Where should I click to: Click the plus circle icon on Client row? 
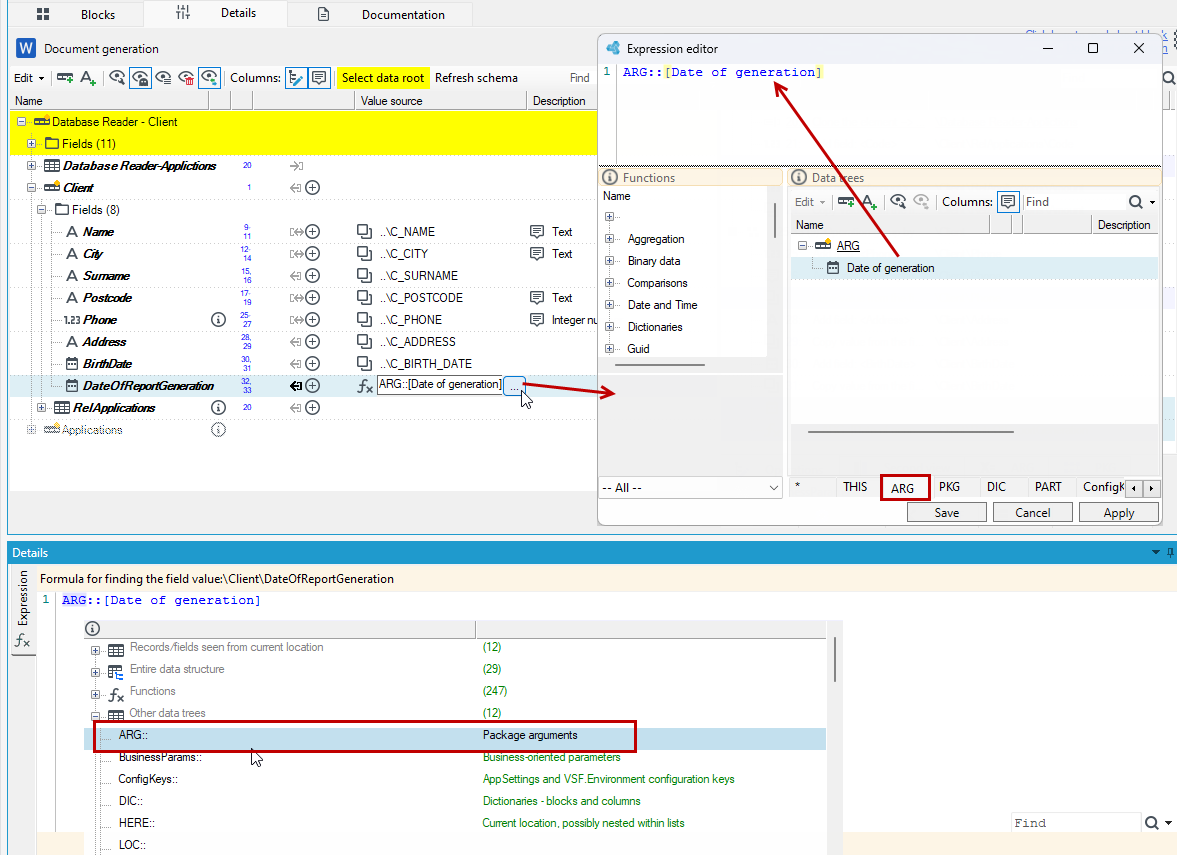(x=313, y=188)
